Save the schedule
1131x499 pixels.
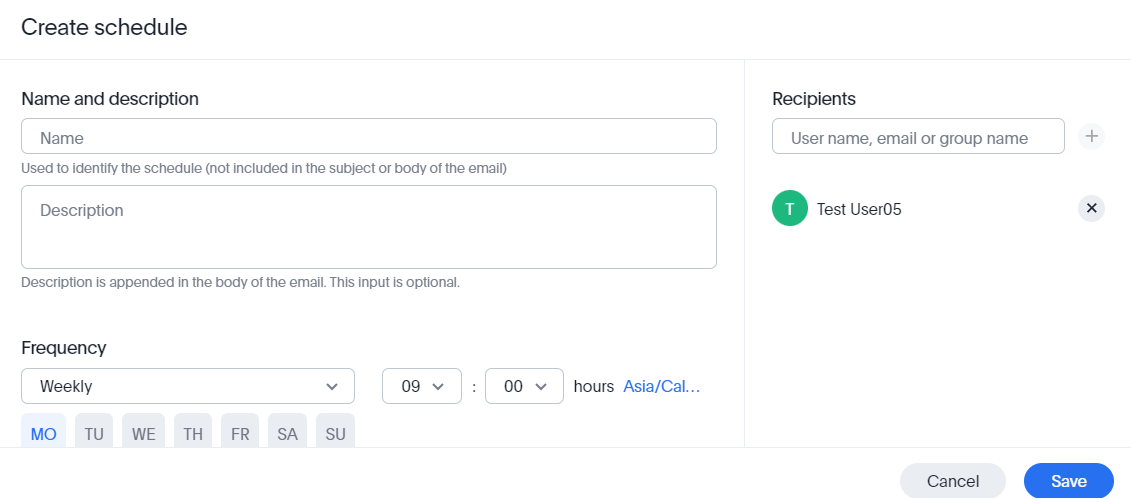(1068, 481)
